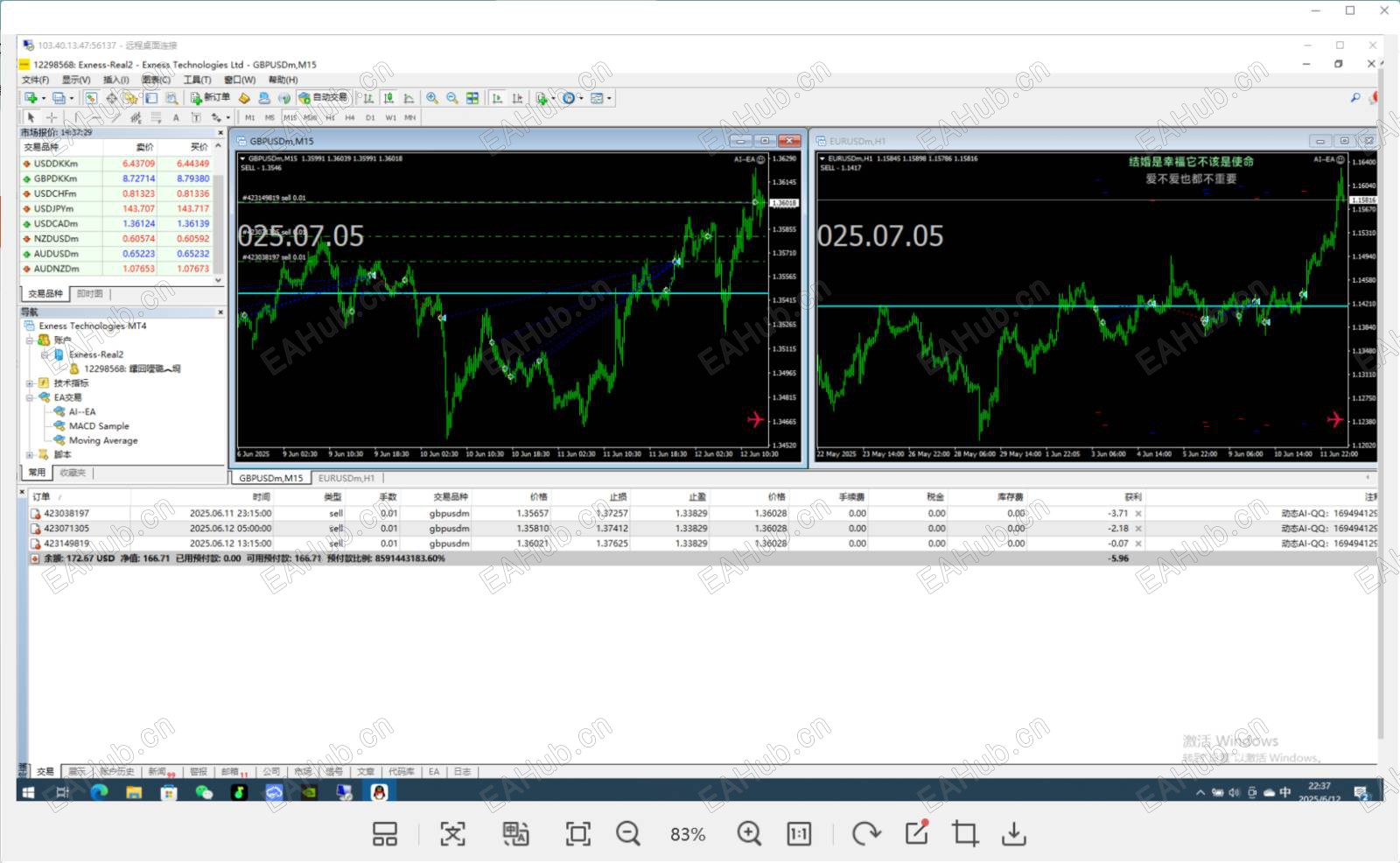The width and height of the screenshot is (1400, 863).
Task: Open the Strategy Tester icon
Action: click(171, 98)
